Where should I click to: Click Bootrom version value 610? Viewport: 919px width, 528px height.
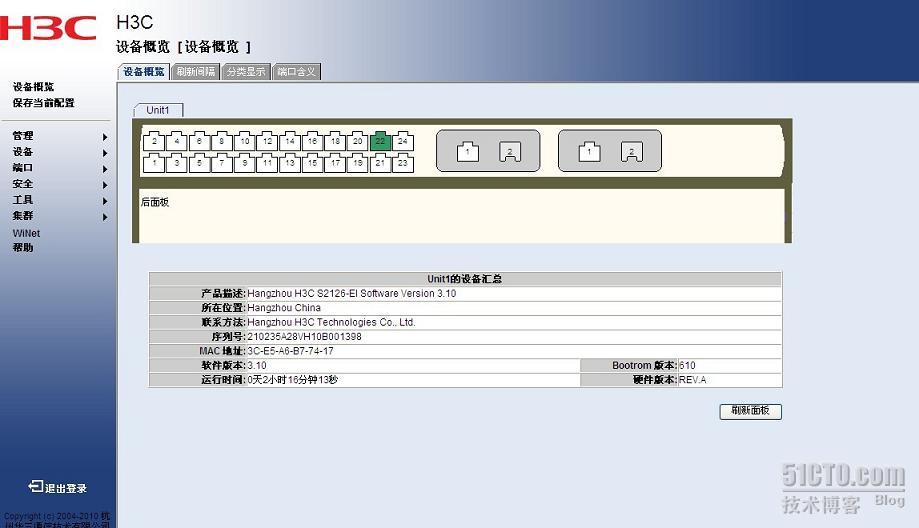(x=687, y=365)
